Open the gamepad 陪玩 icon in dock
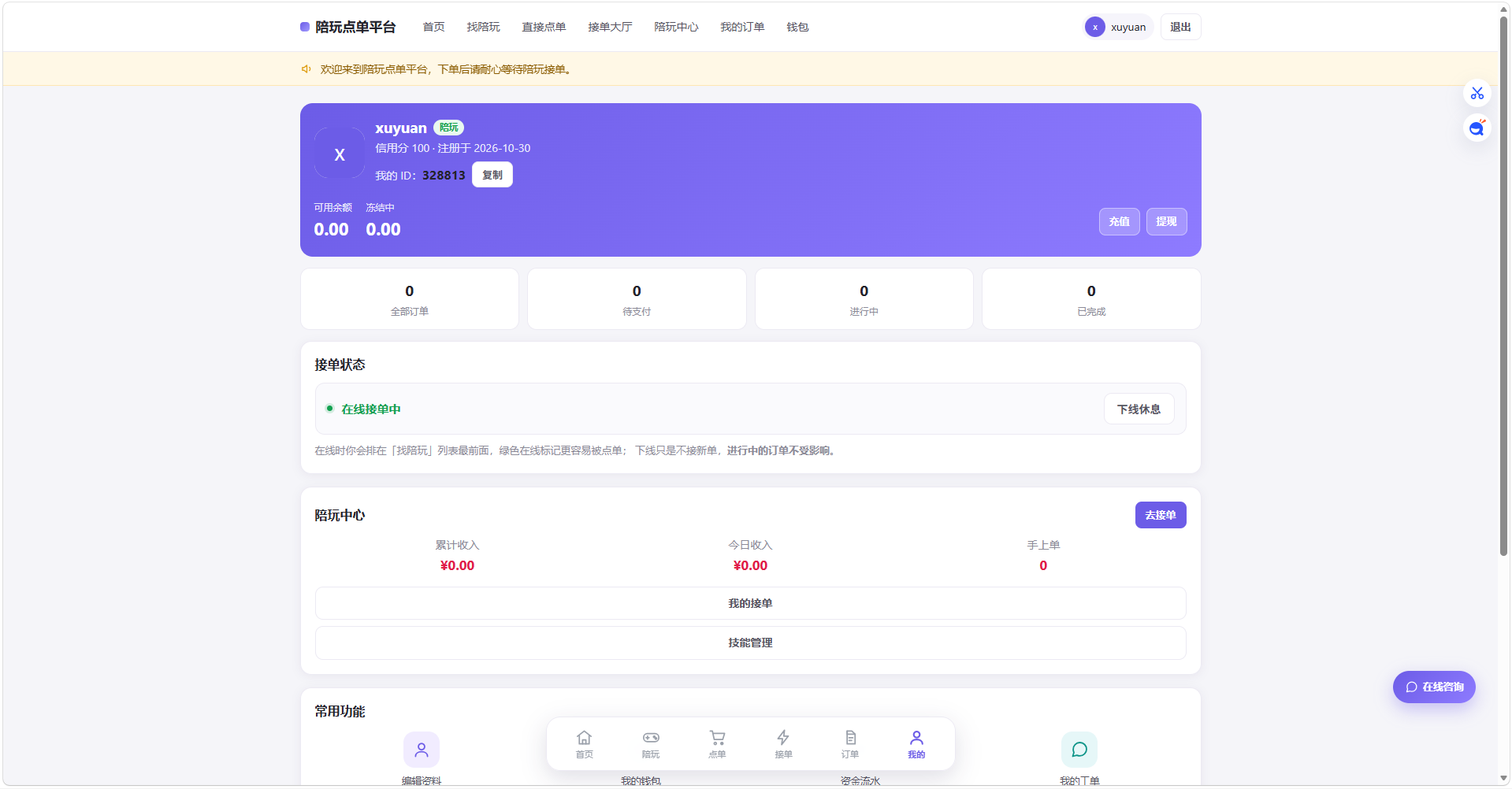The width and height of the screenshot is (1512, 789). pyautogui.click(x=651, y=743)
